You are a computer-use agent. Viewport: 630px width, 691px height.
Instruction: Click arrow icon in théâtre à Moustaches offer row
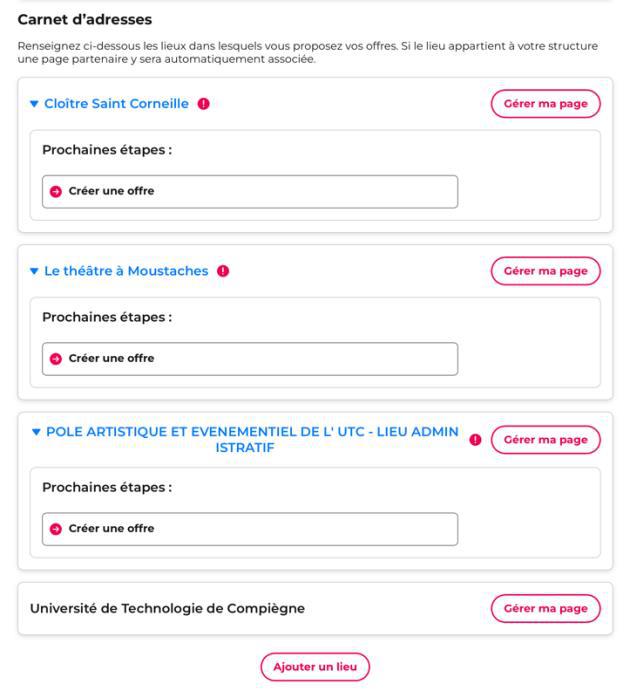click(x=56, y=358)
